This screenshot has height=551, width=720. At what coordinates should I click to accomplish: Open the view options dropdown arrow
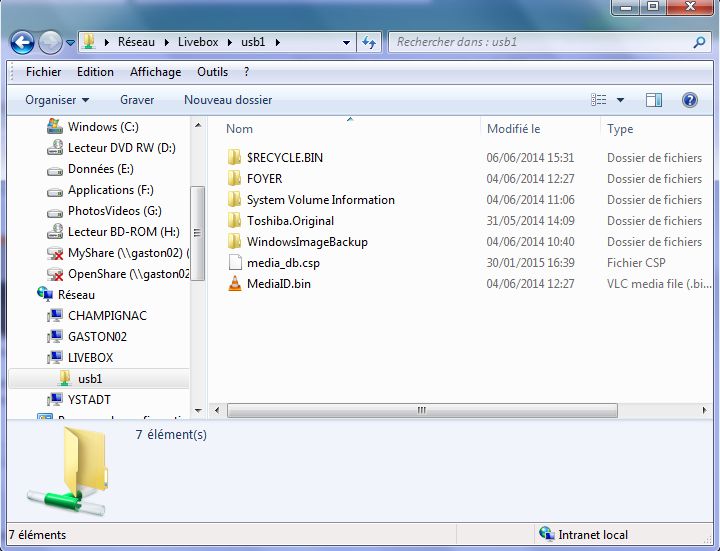point(620,100)
